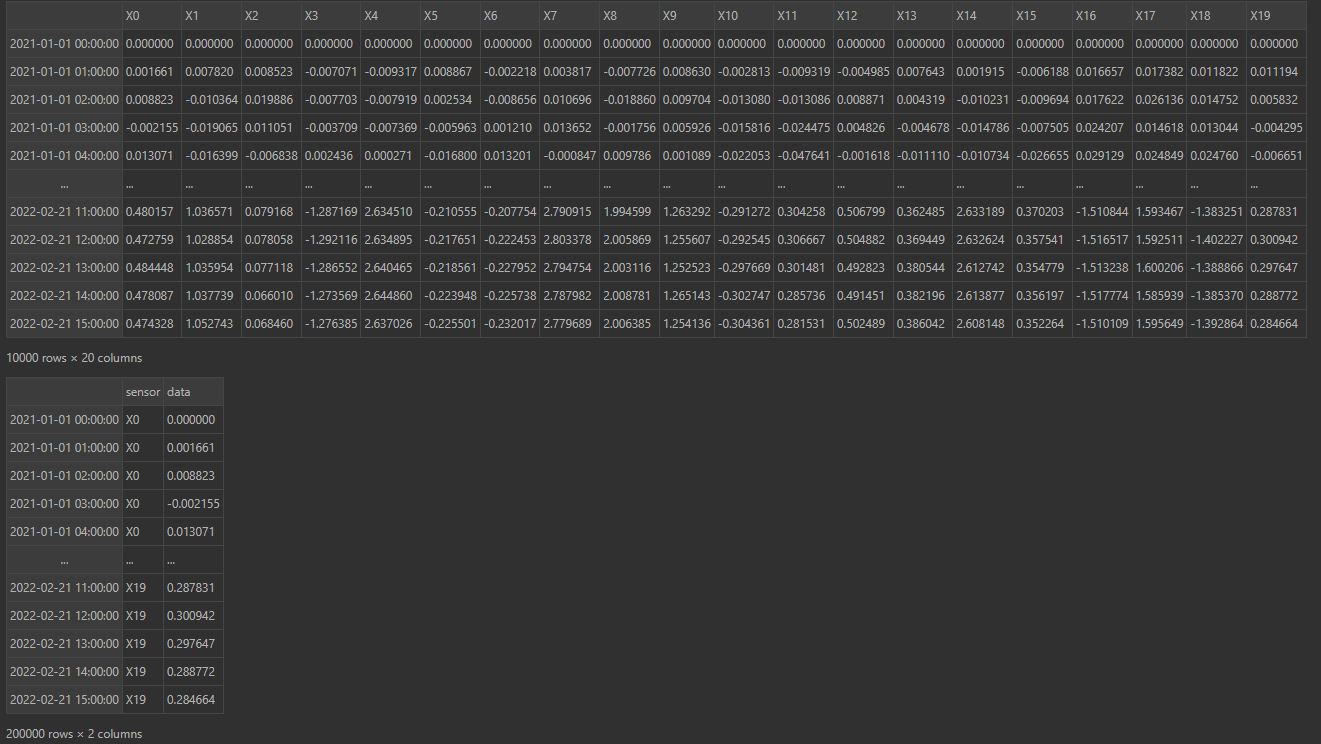Image resolution: width=1321 pixels, height=744 pixels.
Task: Click the 'data' column header
Action: click(x=193, y=392)
